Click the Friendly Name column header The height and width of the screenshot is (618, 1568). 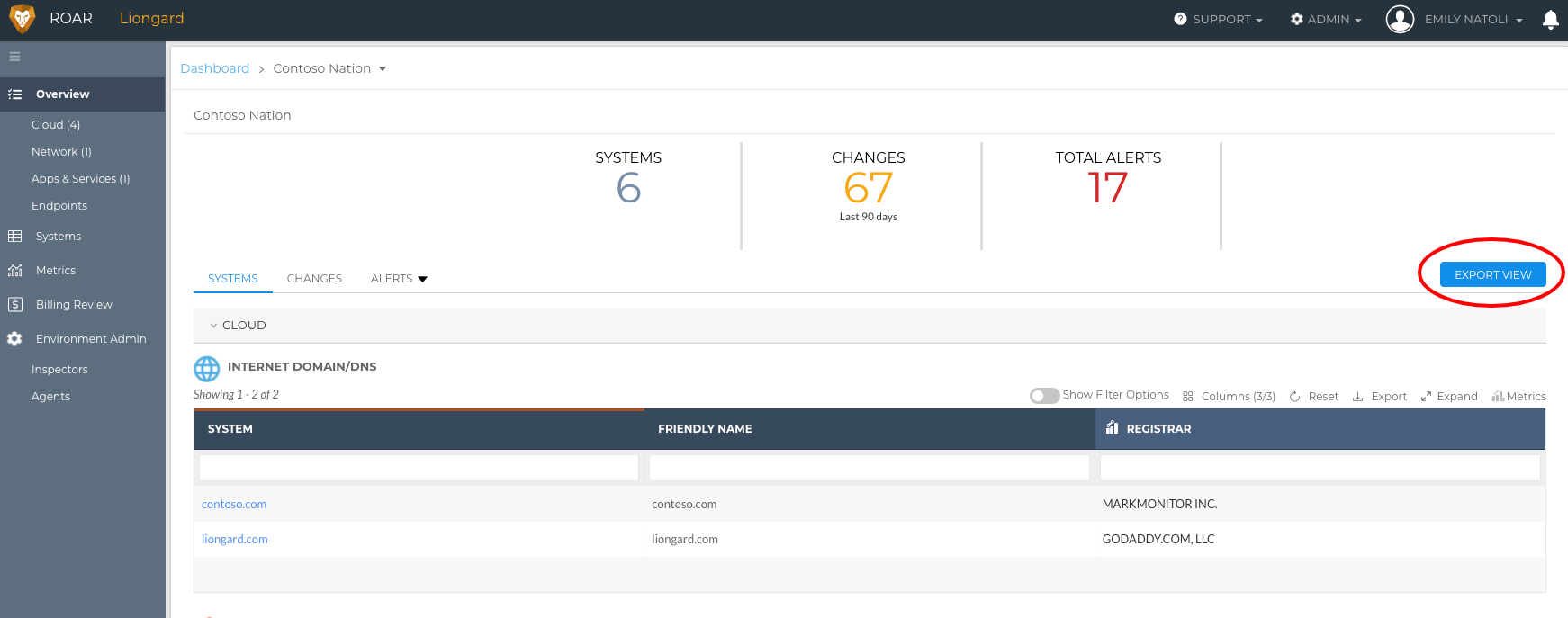point(870,429)
